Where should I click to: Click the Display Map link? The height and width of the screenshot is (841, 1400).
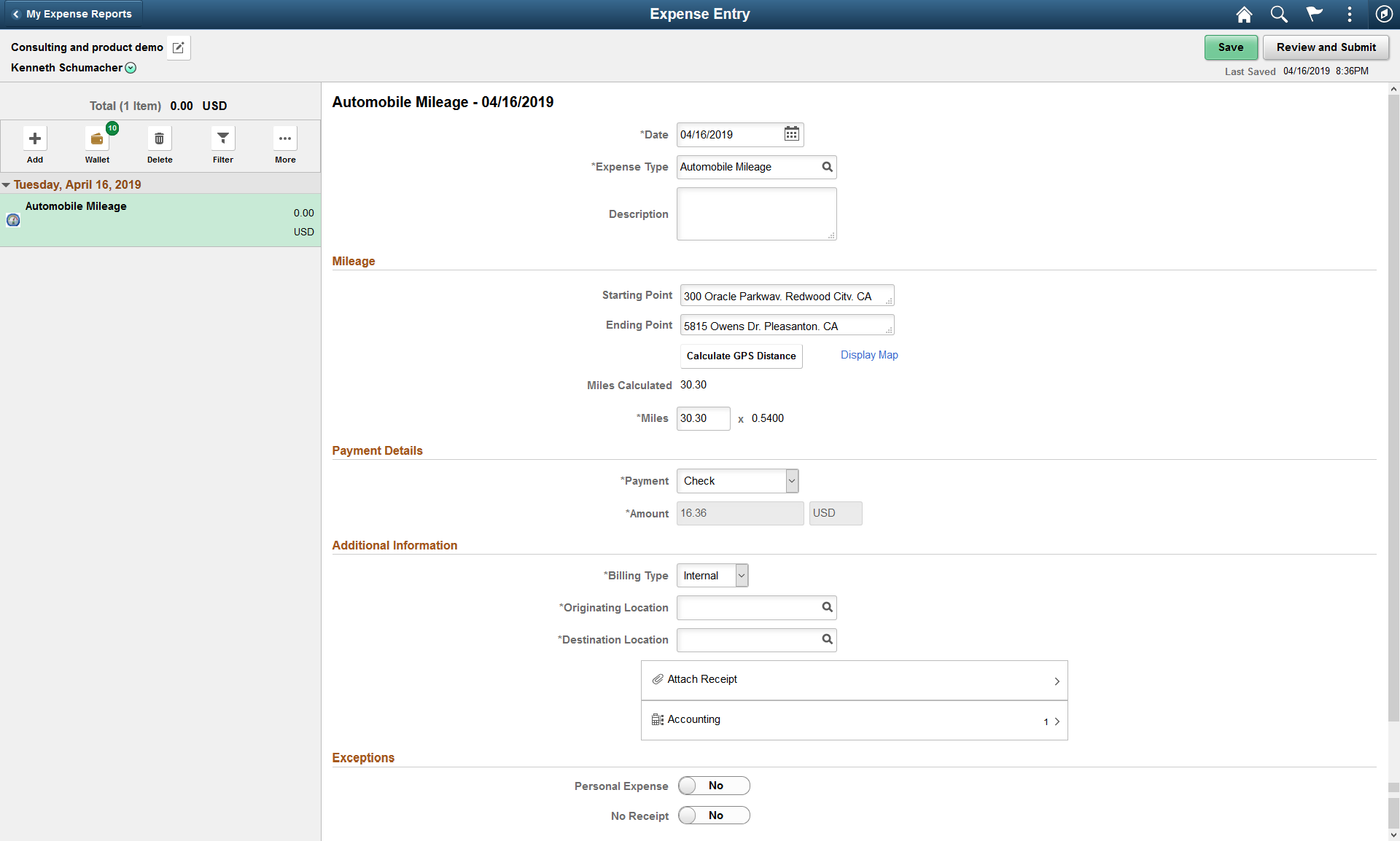tap(868, 355)
